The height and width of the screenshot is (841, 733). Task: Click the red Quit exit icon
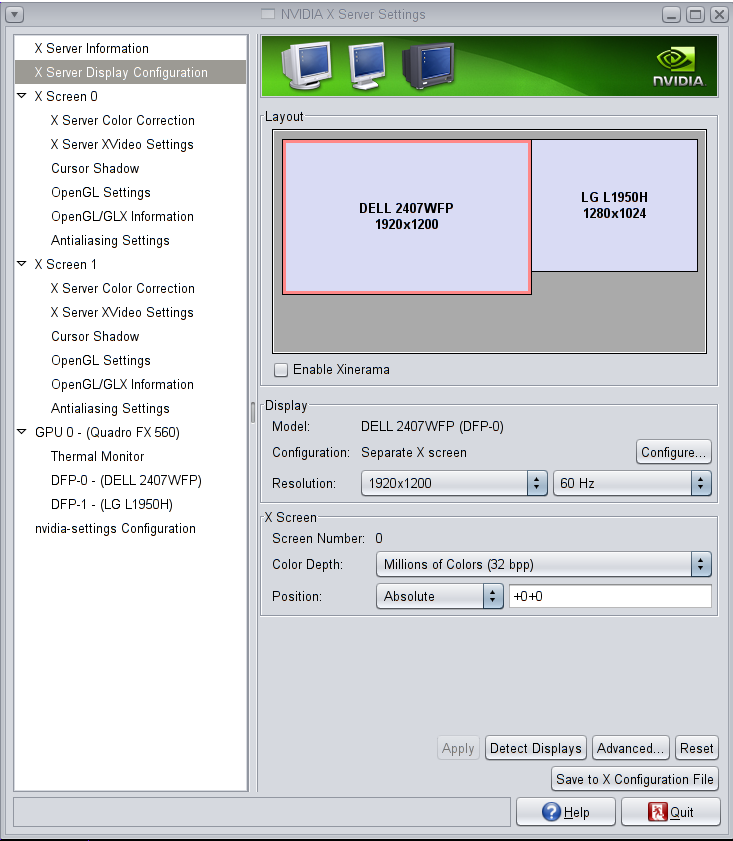[657, 812]
